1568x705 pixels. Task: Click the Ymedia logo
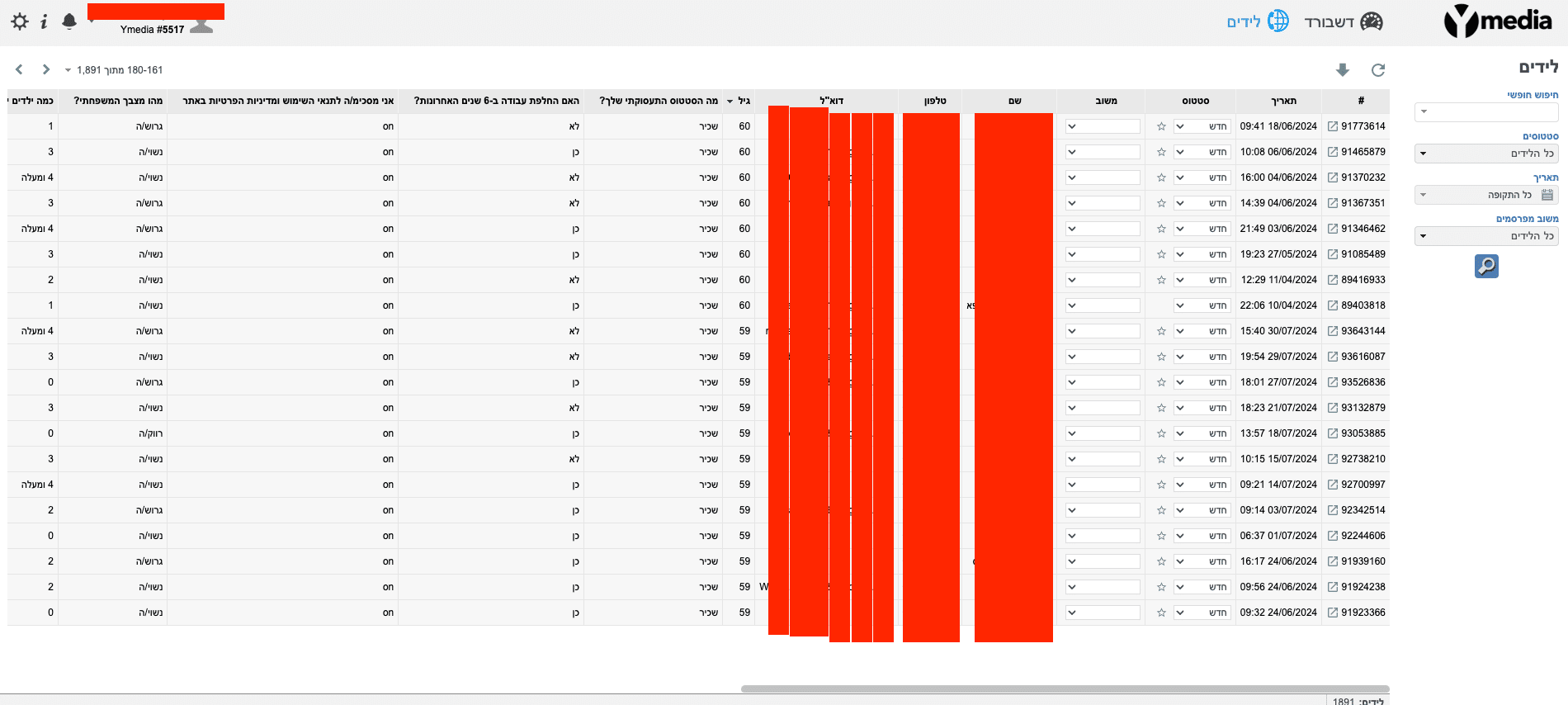pos(1498,21)
